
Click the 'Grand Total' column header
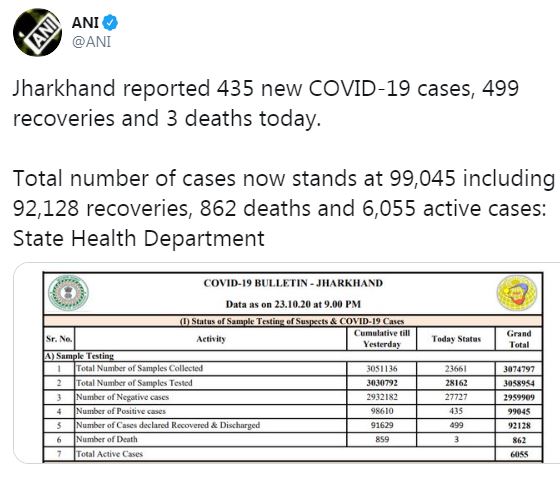(x=519, y=339)
